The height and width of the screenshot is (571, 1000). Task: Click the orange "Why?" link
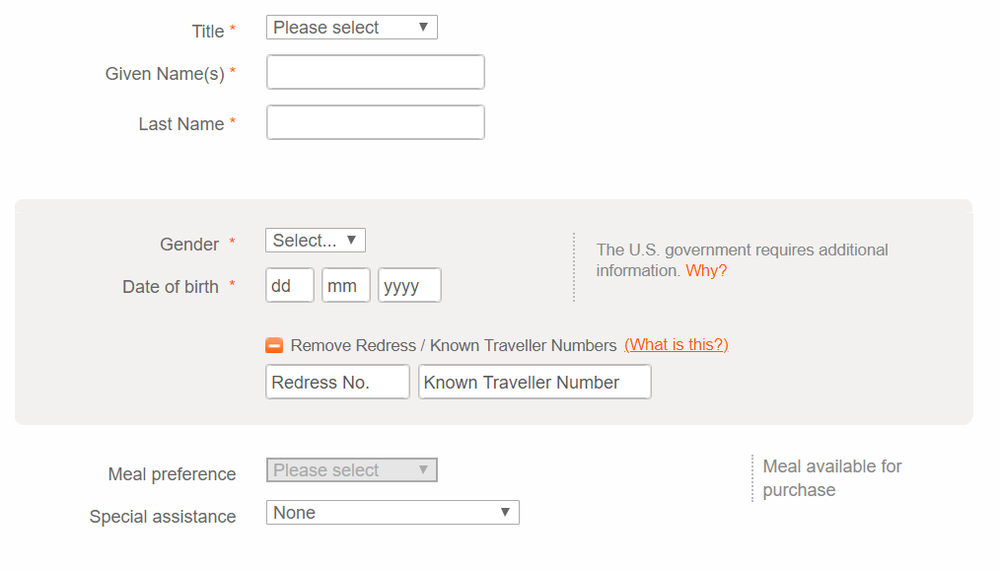tap(706, 271)
